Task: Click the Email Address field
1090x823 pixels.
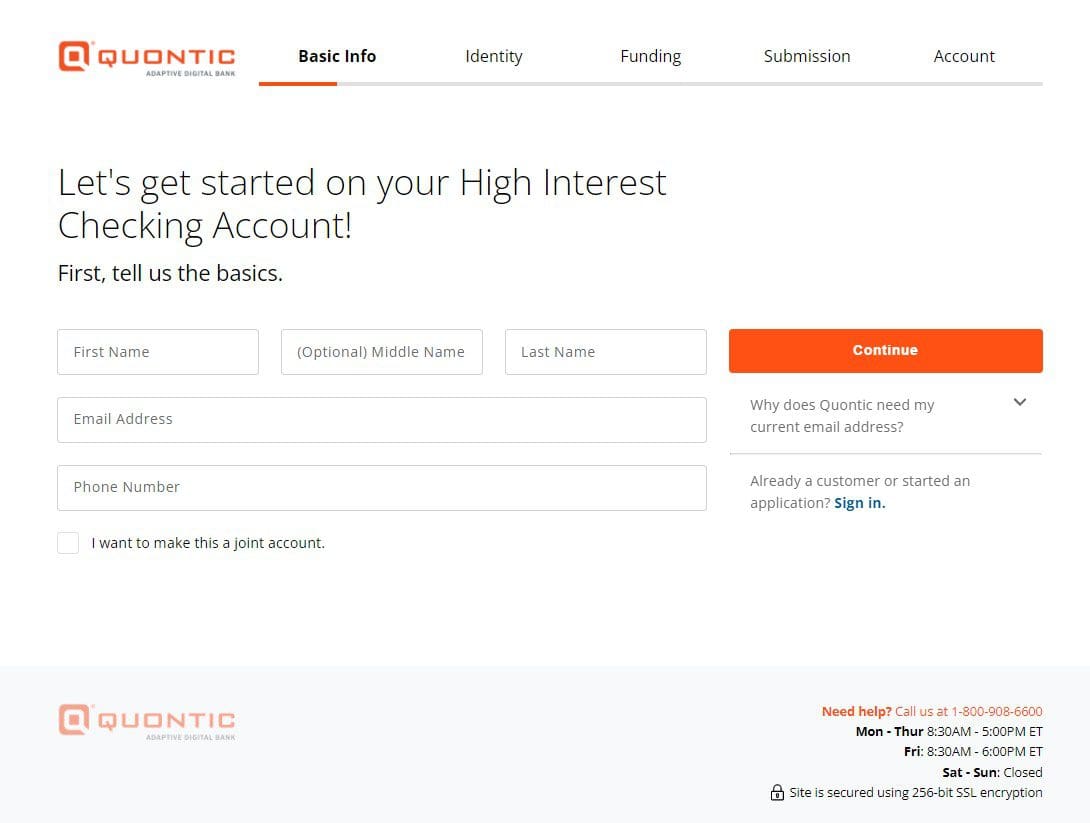Action: [381, 419]
